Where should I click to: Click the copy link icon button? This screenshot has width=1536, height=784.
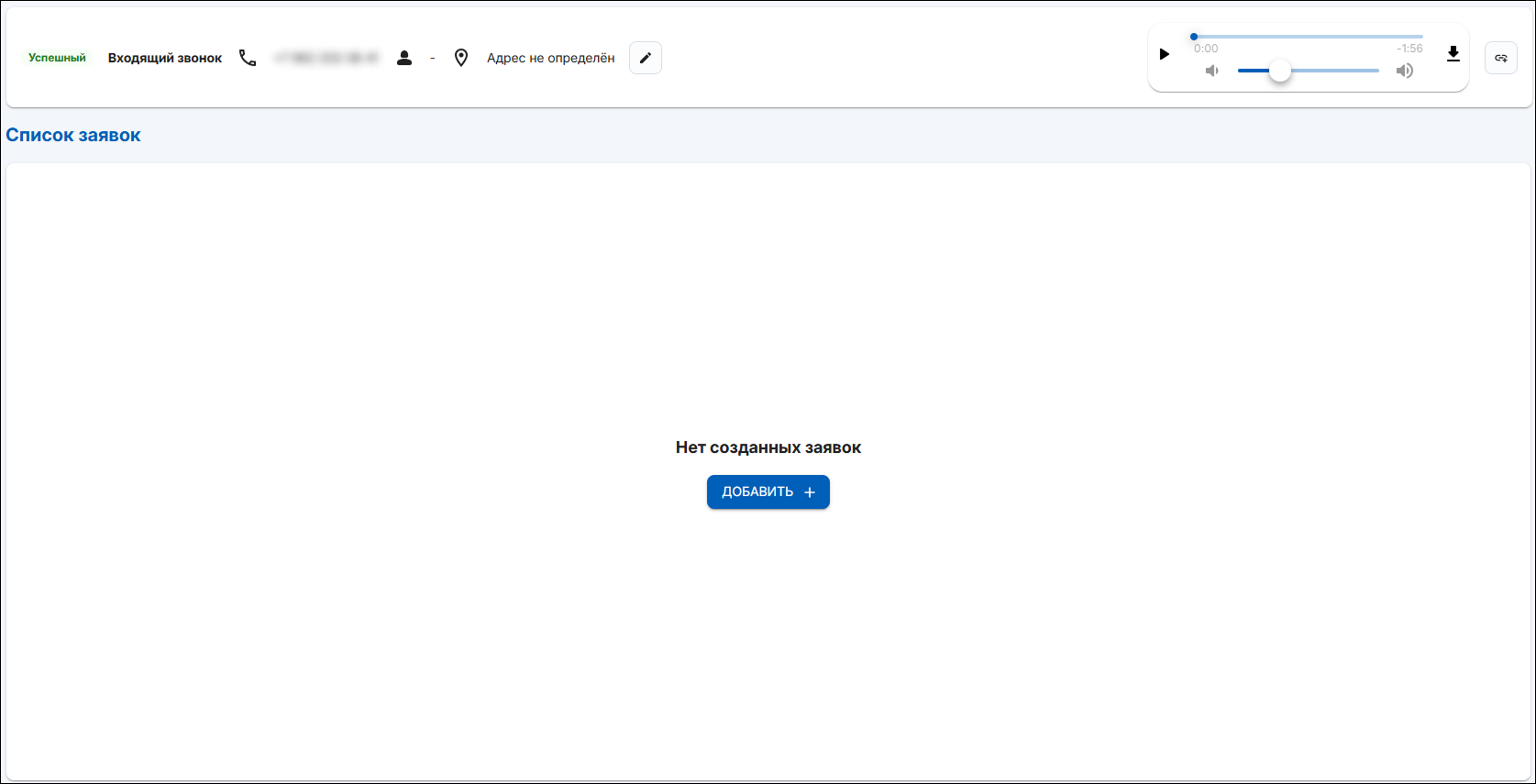point(1500,58)
